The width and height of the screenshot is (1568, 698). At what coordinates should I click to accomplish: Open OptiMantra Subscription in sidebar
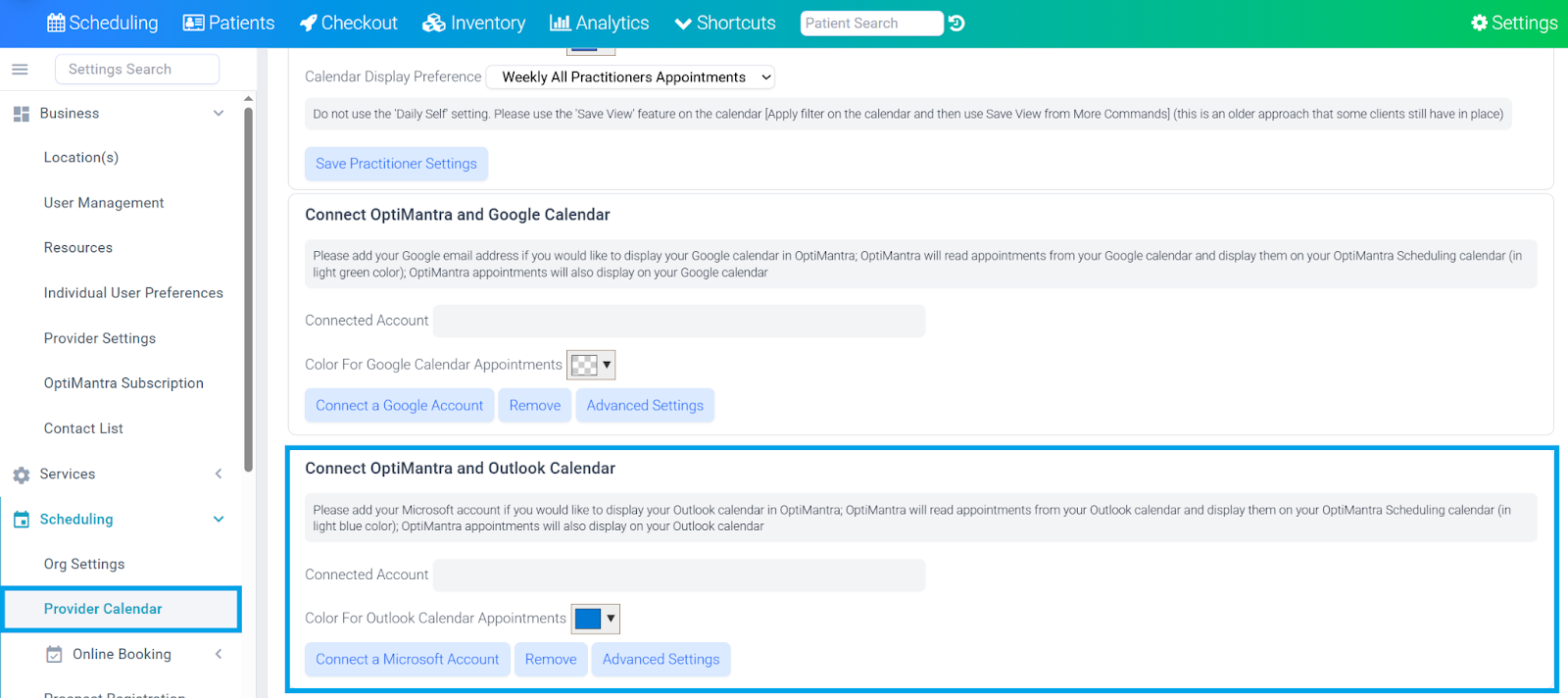coord(123,383)
